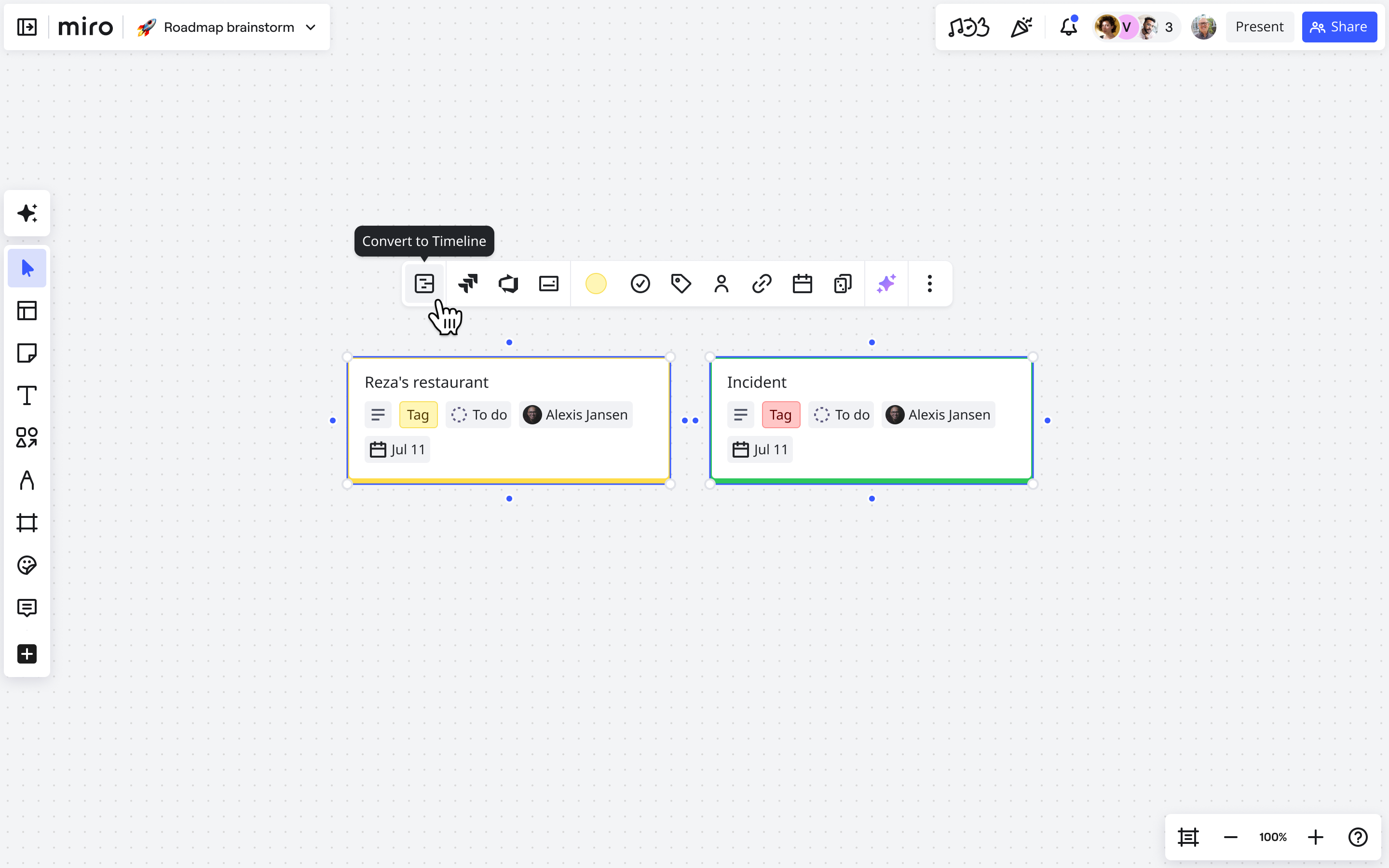Toggle To do status on Incident card
The image size is (1389, 868).
(x=842, y=415)
